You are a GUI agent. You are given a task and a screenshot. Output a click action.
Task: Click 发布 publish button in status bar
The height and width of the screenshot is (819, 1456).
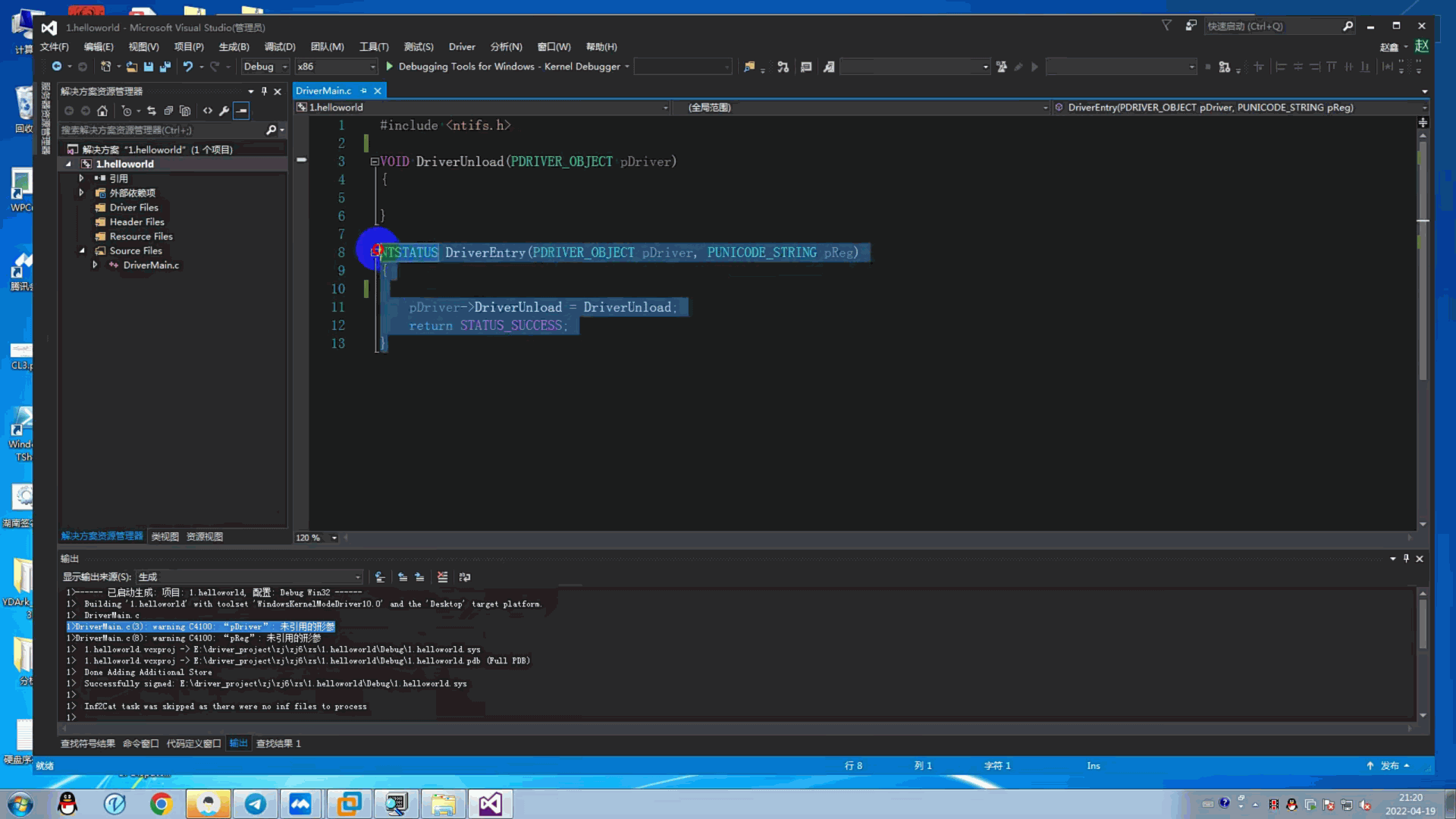1389,766
